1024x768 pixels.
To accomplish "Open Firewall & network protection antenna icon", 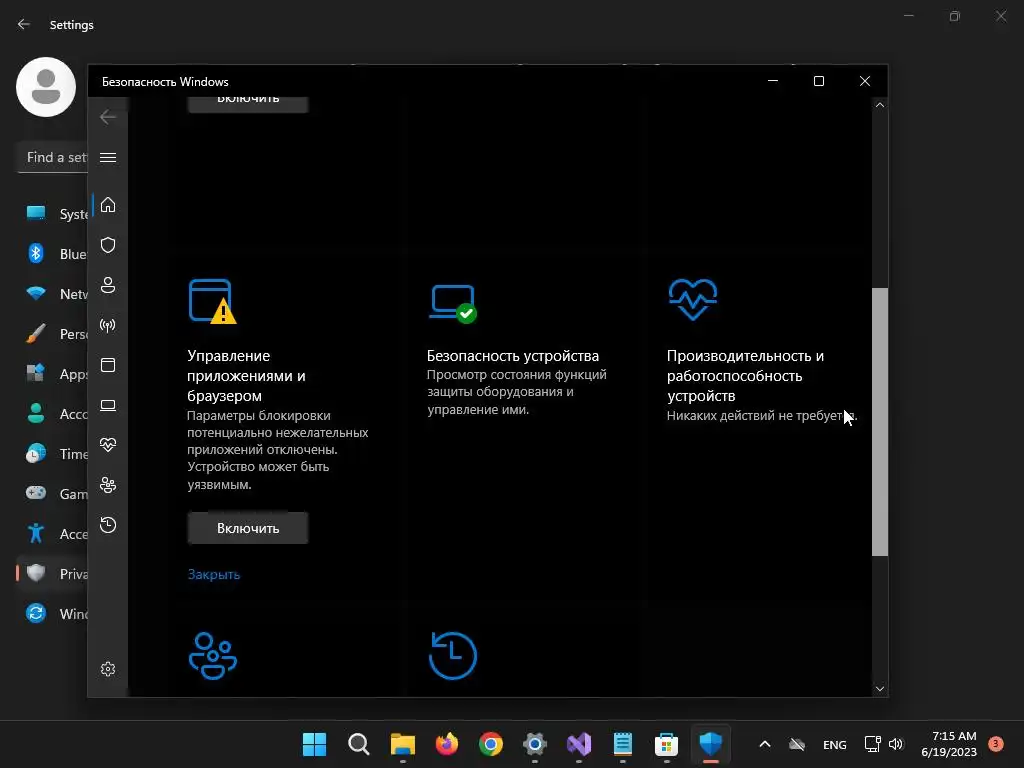I will tap(108, 325).
